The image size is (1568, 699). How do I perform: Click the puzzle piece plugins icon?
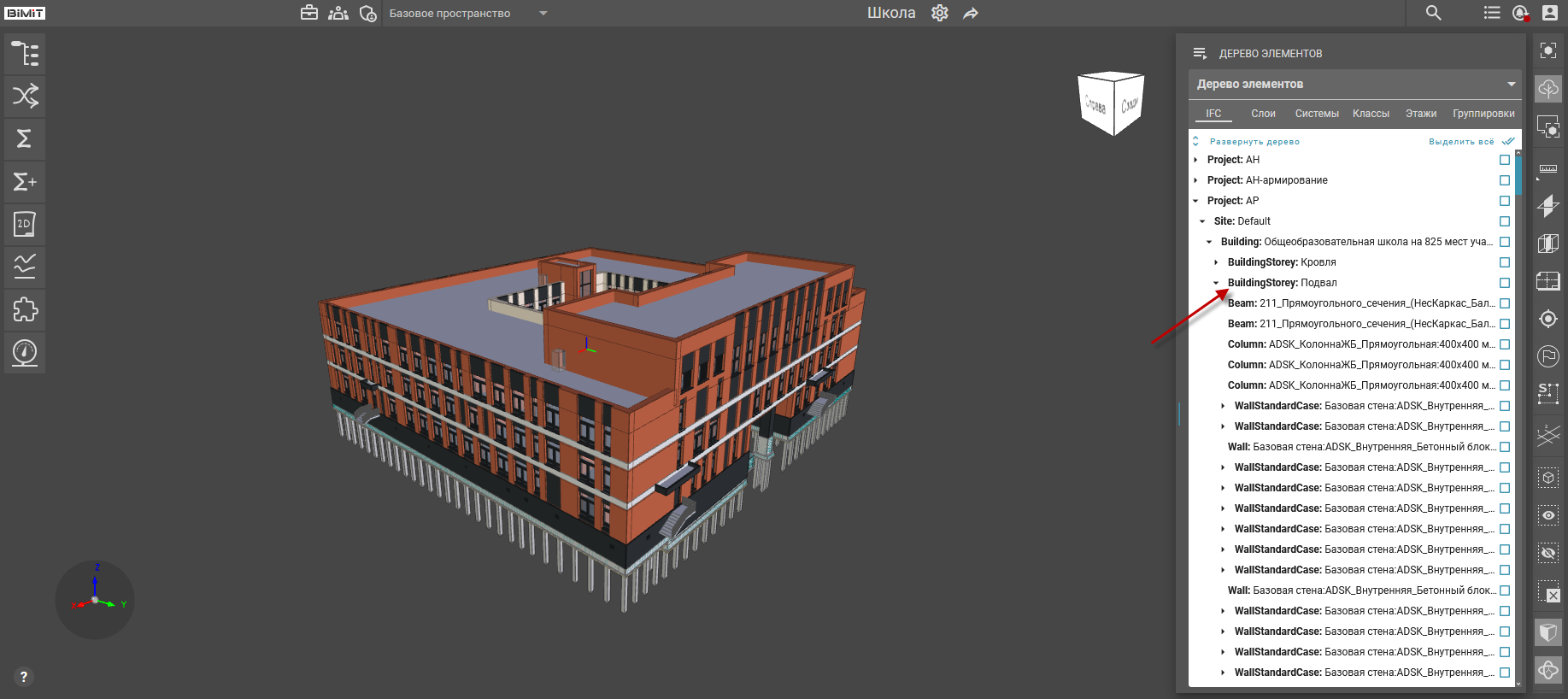[x=25, y=309]
